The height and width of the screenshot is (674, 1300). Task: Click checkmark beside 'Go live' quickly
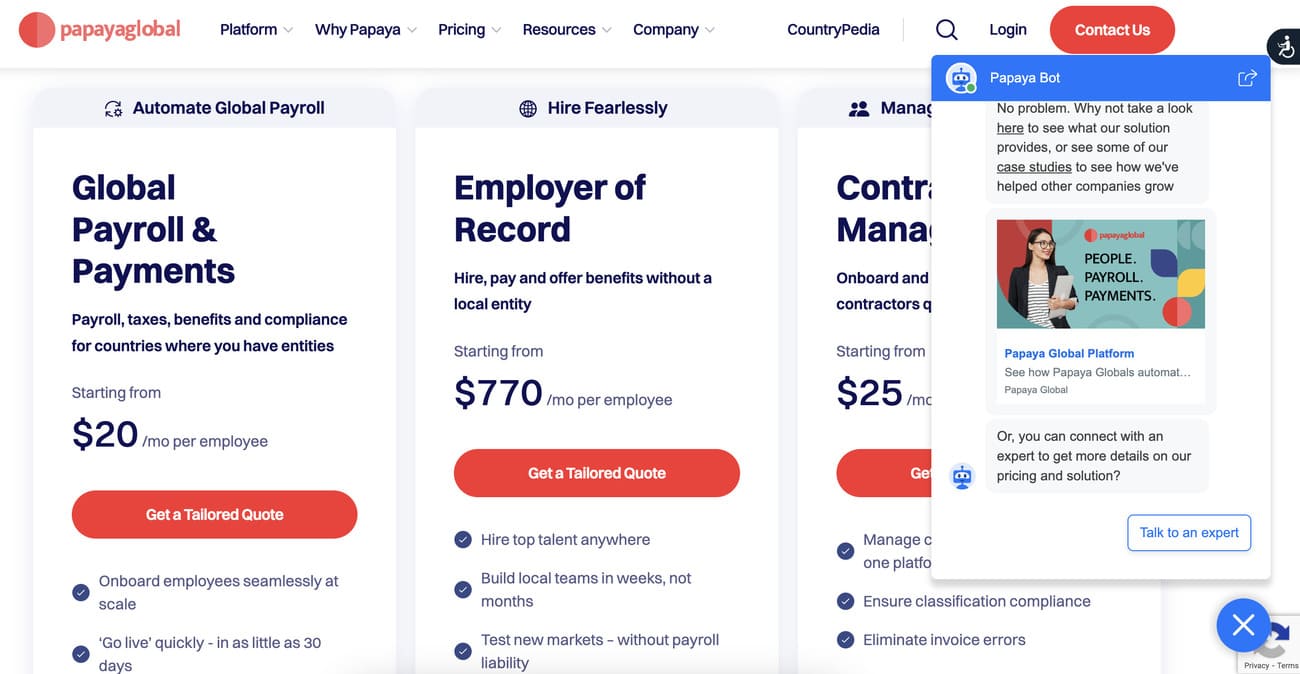81,654
